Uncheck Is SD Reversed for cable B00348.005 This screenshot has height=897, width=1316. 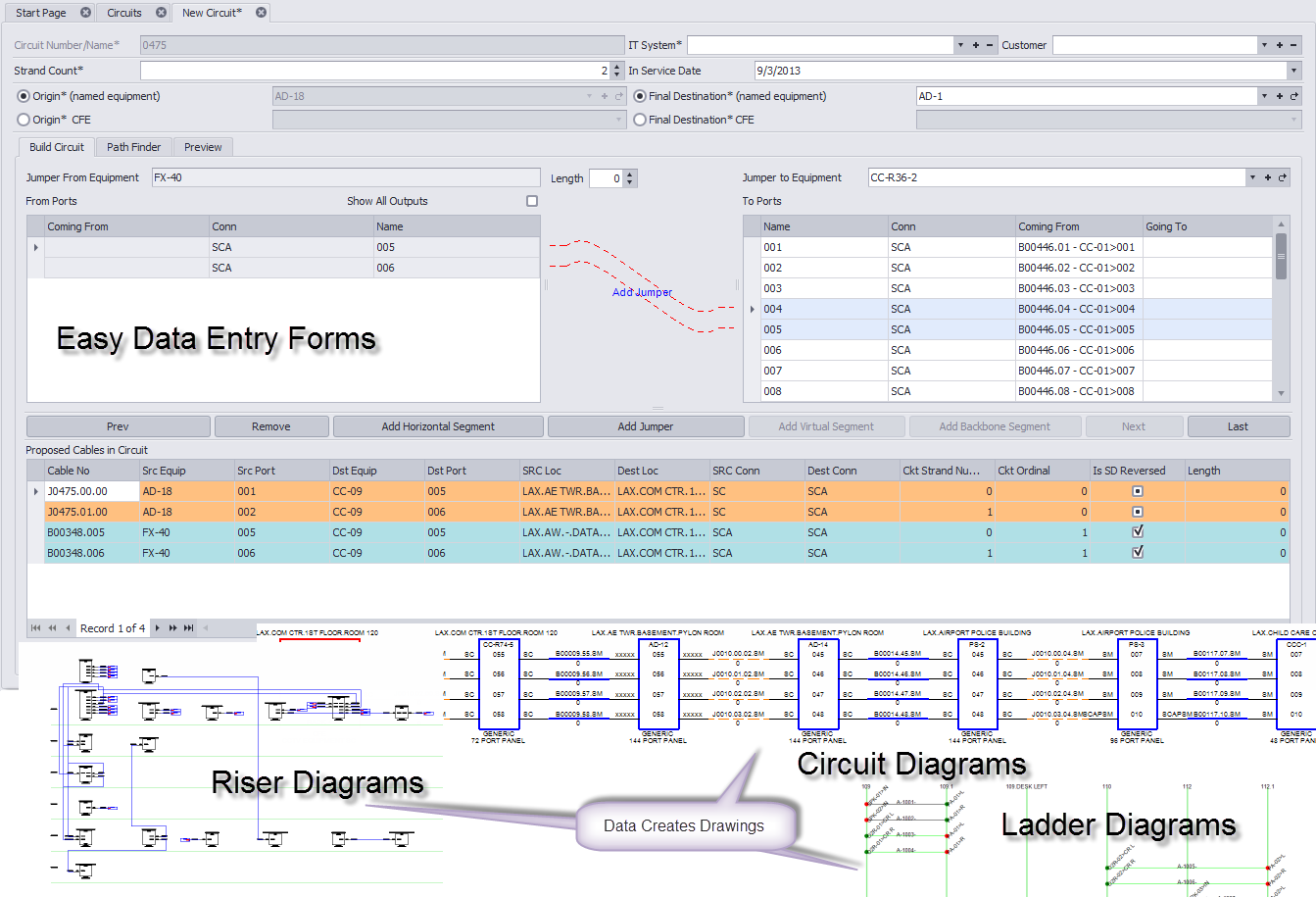click(1138, 532)
